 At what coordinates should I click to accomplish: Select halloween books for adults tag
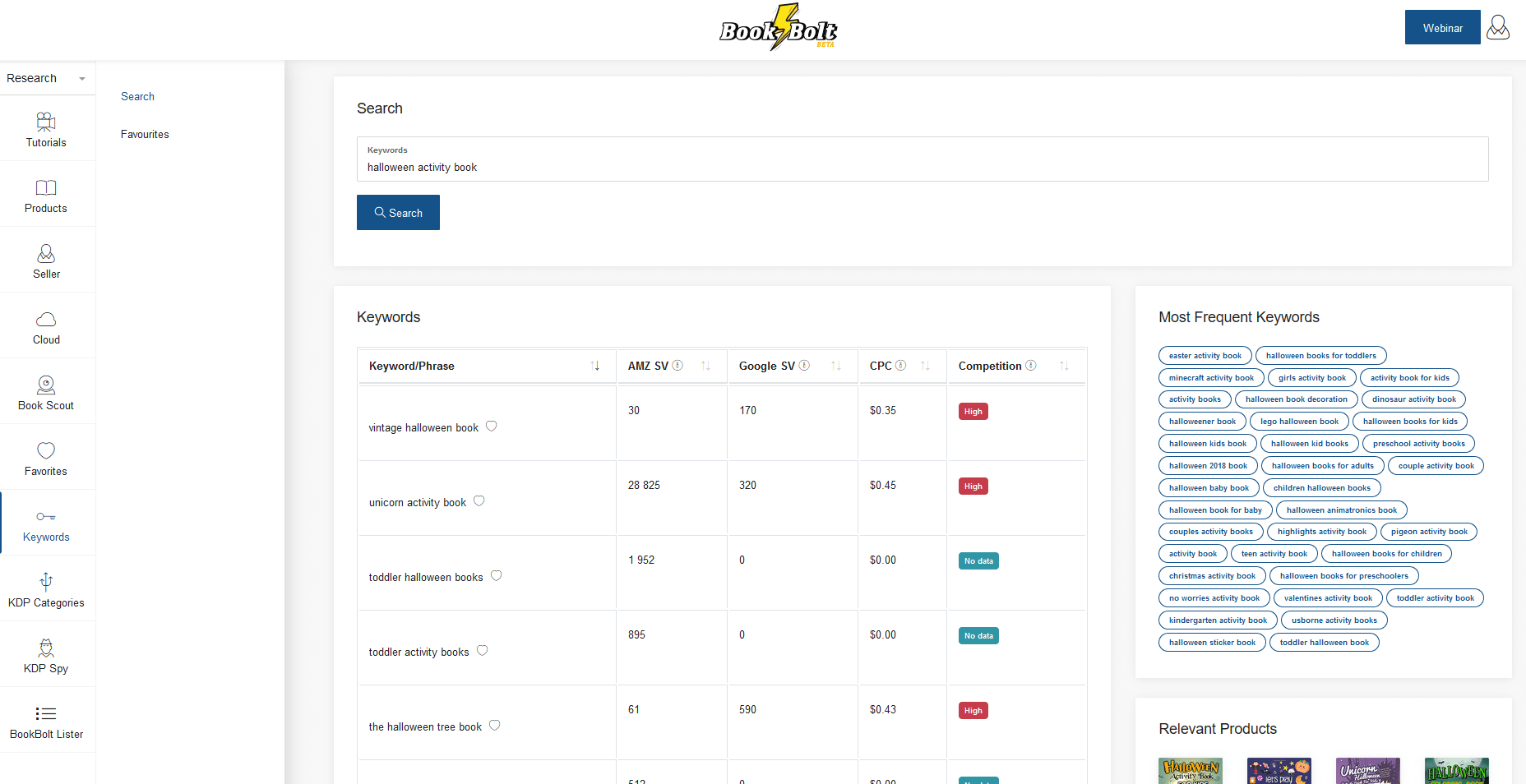1322,466
